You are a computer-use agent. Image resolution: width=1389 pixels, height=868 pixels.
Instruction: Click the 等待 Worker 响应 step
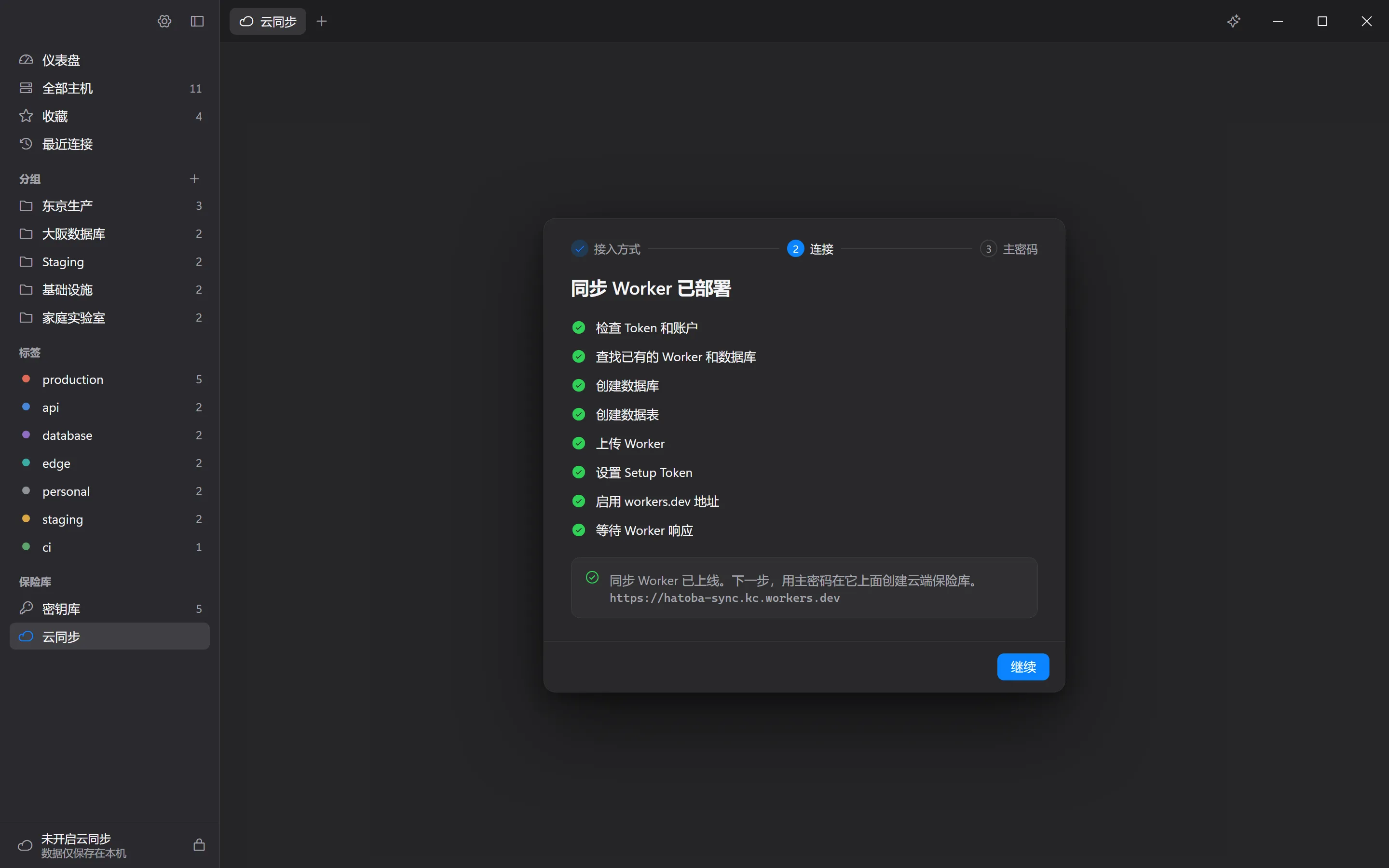pyautogui.click(x=632, y=530)
